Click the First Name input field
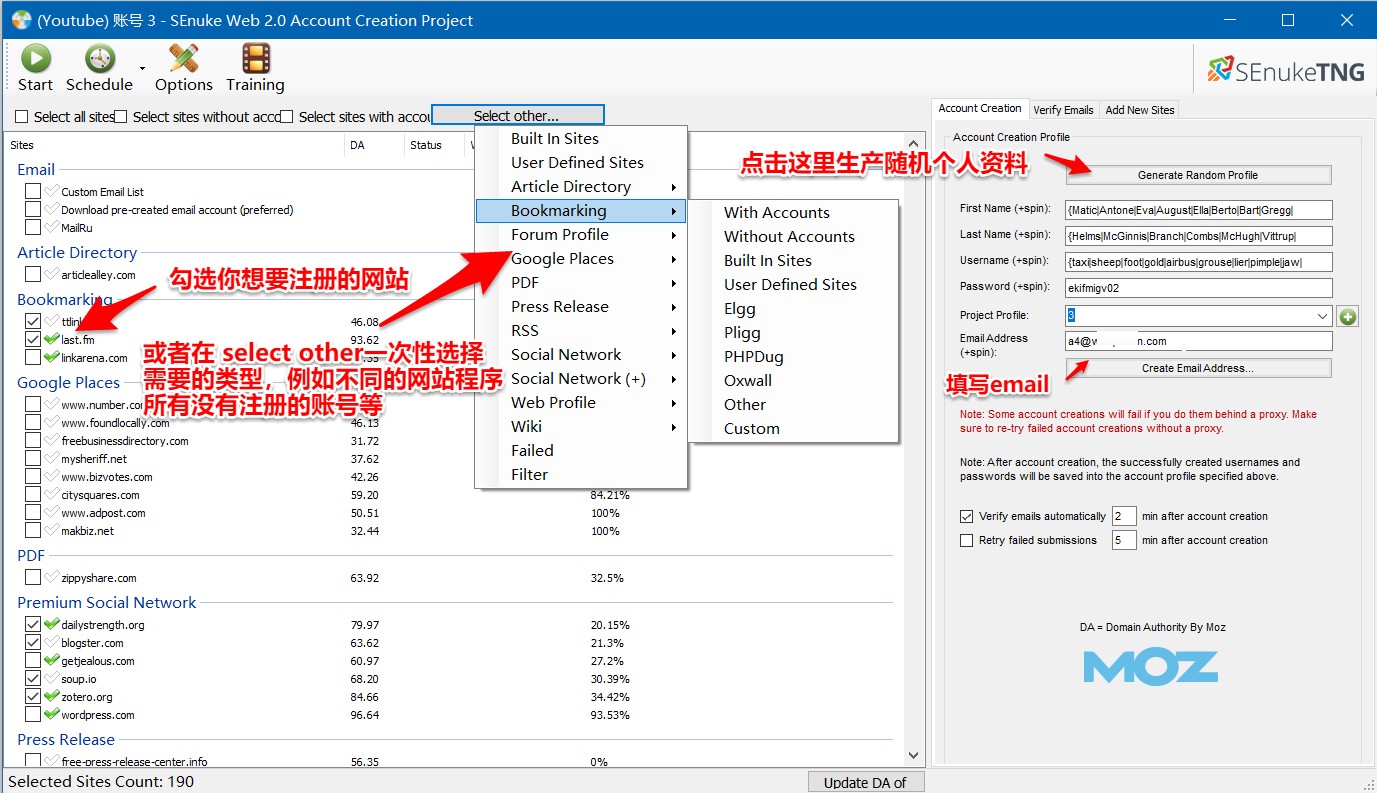The height and width of the screenshot is (793, 1377). [1198, 210]
